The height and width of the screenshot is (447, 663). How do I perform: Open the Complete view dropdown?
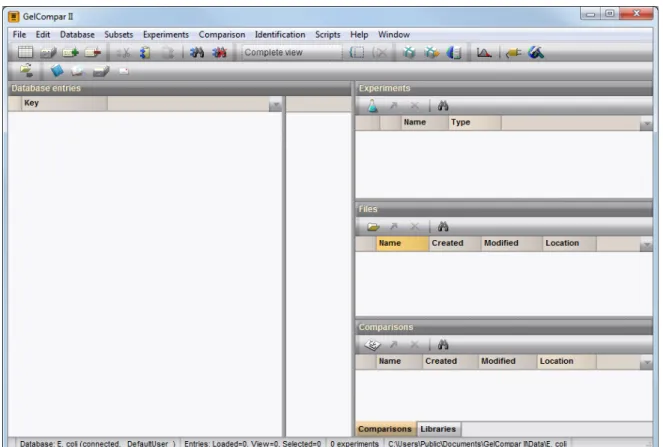(291, 52)
